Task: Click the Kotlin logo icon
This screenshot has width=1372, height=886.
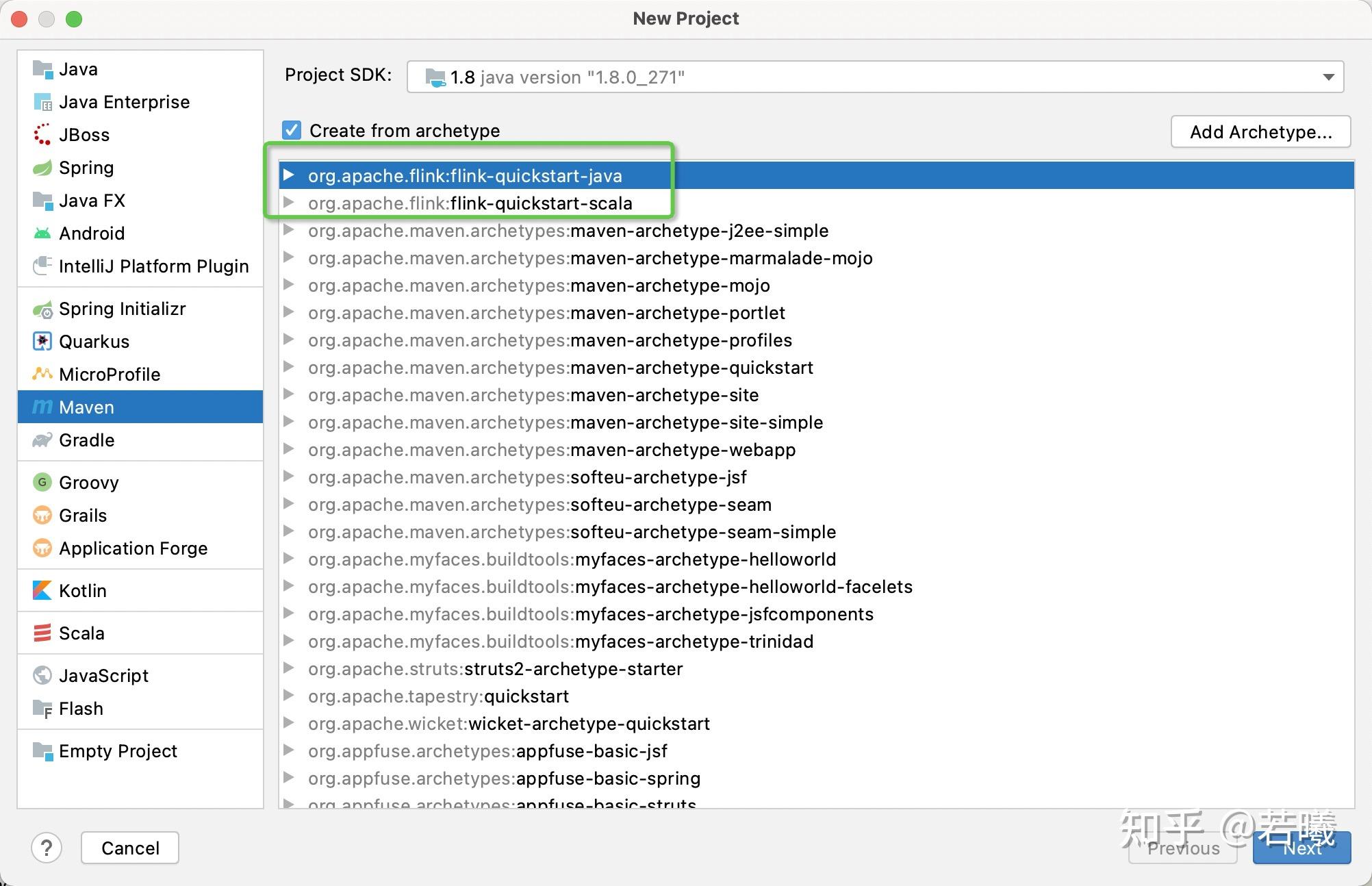Action: [x=42, y=591]
